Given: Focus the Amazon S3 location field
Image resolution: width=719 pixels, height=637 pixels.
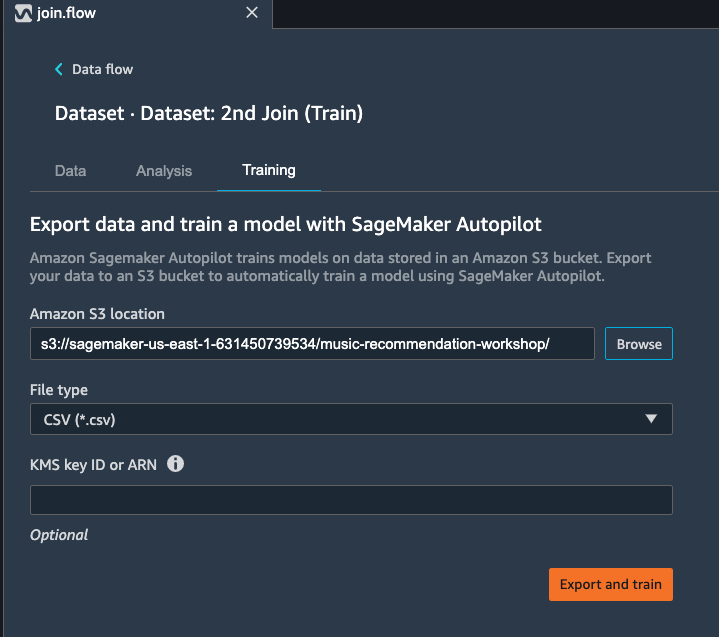Looking at the screenshot, I should click(312, 343).
